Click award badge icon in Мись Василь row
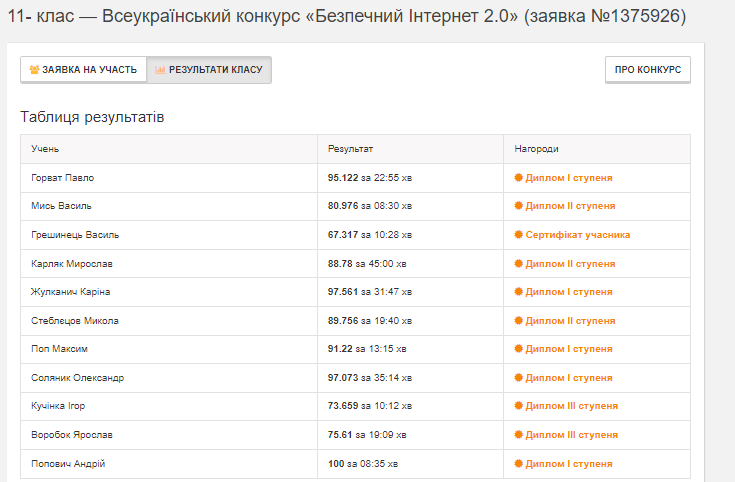Image resolution: width=735 pixels, height=482 pixels. click(518, 206)
